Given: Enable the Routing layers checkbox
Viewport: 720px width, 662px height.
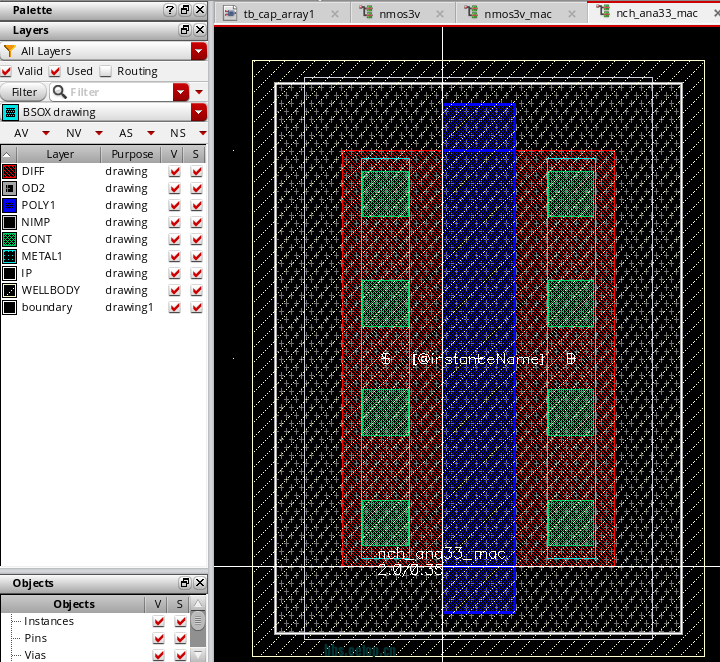Looking at the screenshot, I should point(106,71).
